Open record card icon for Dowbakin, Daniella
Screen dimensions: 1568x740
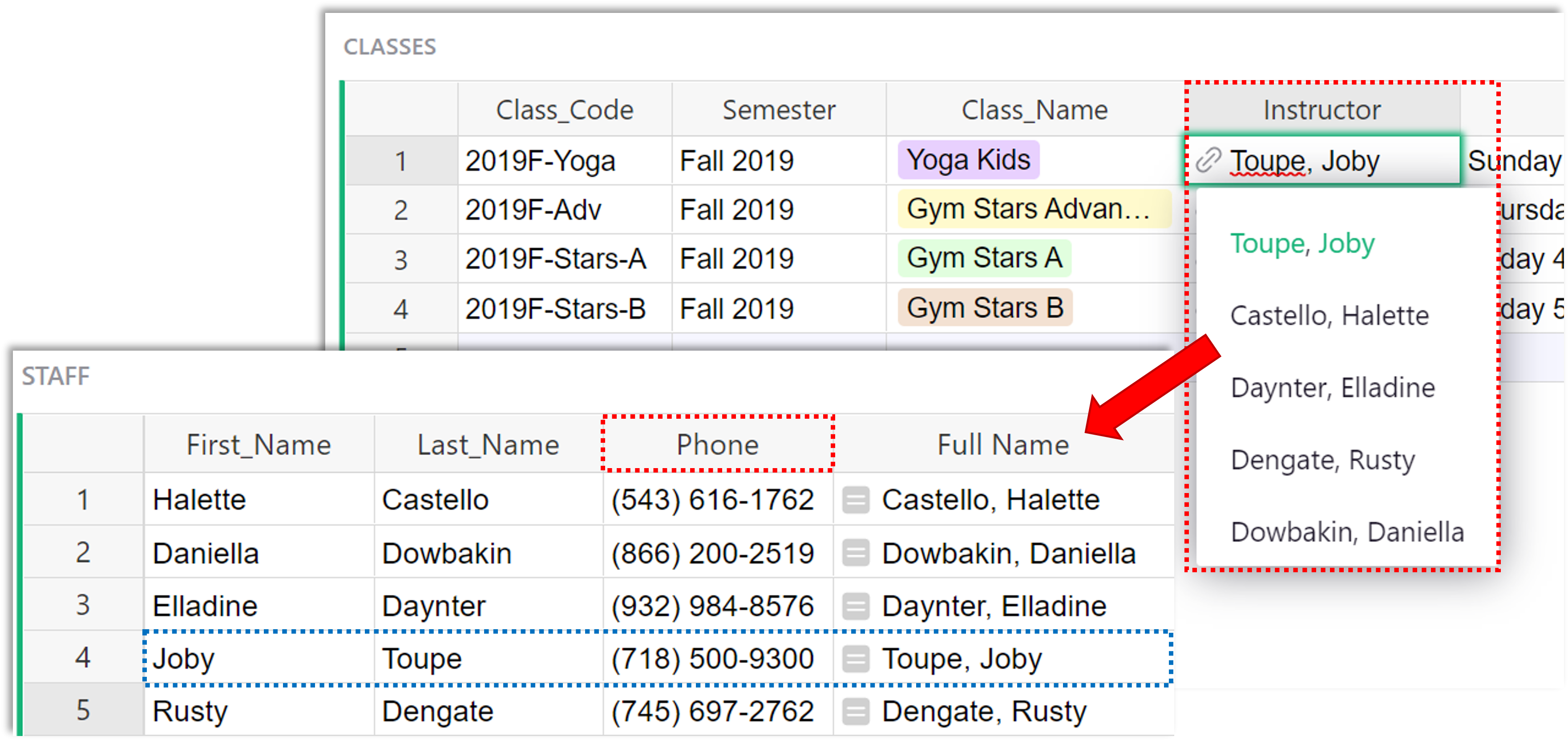tap(856, 553)
